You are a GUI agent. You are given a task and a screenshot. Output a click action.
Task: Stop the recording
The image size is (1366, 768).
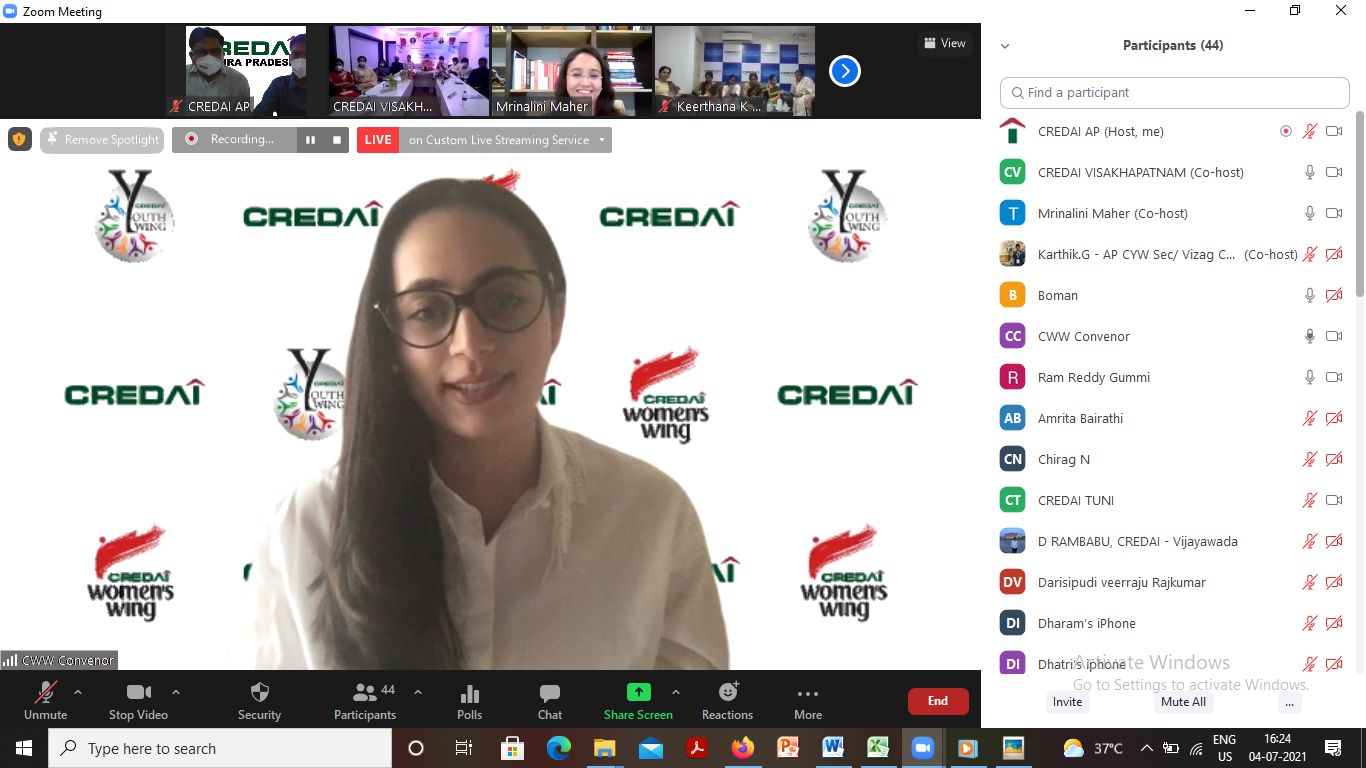[337, 140]
